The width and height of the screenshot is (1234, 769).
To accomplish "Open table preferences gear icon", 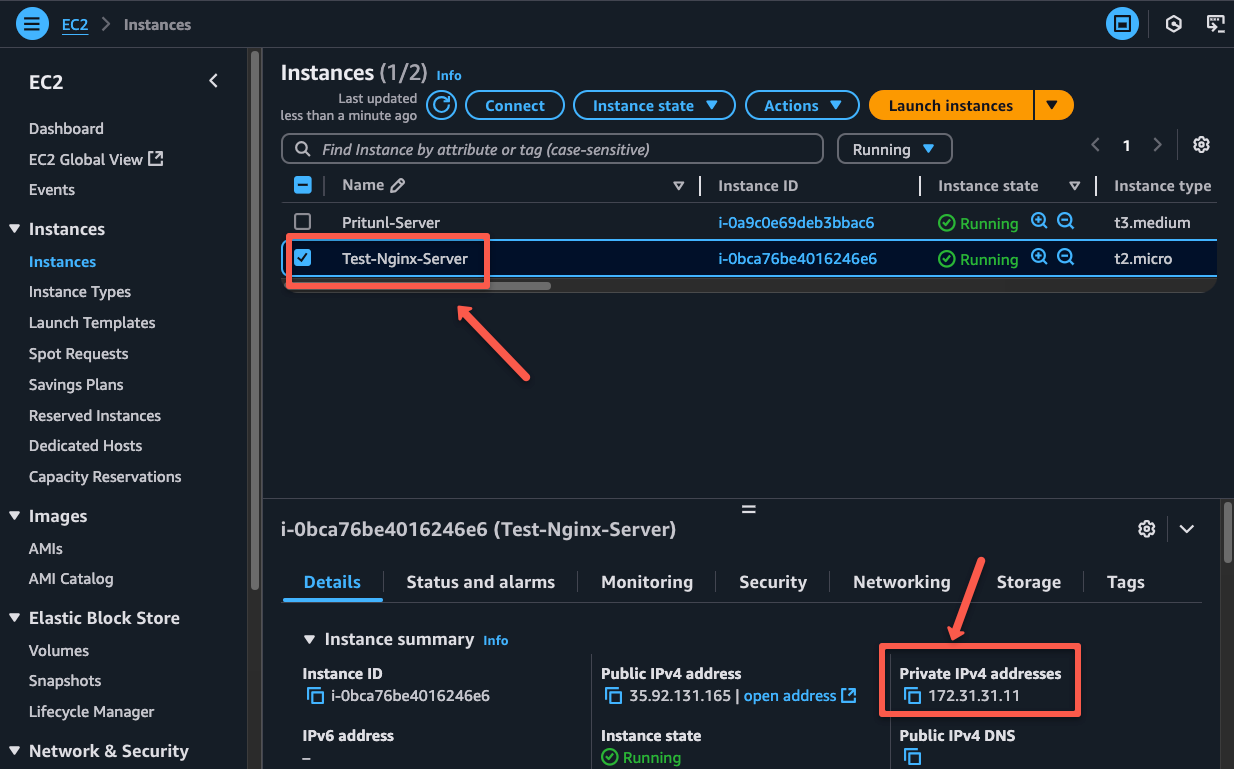I will pyautogui.click(x=1201, y=145).
